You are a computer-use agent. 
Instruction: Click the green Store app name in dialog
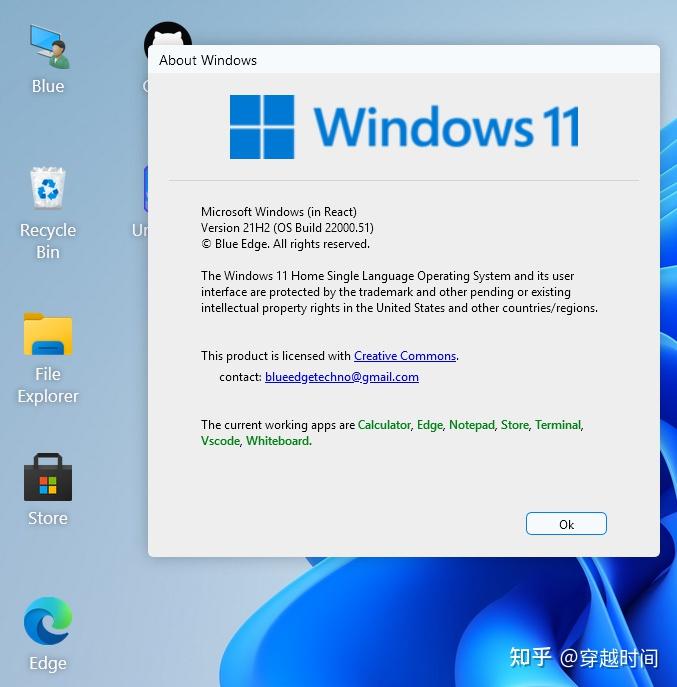pyautogui.click(x=515, y=425)
